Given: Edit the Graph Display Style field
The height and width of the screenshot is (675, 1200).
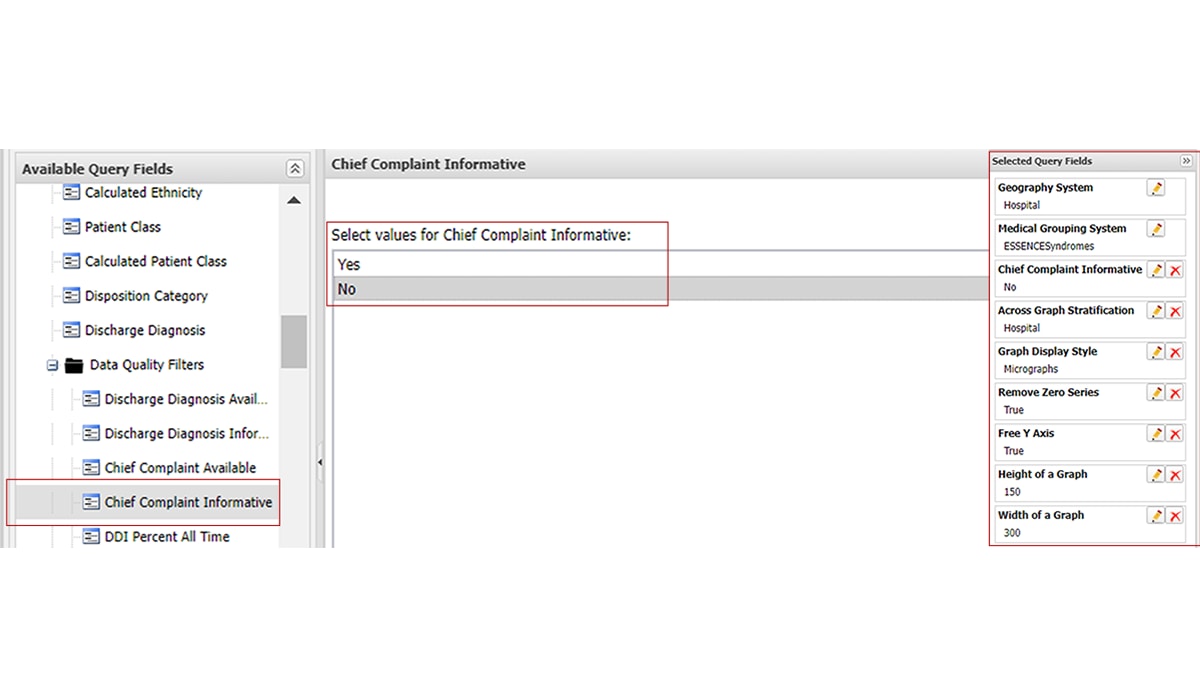Looking at the screenshot, I should 1156,352.
